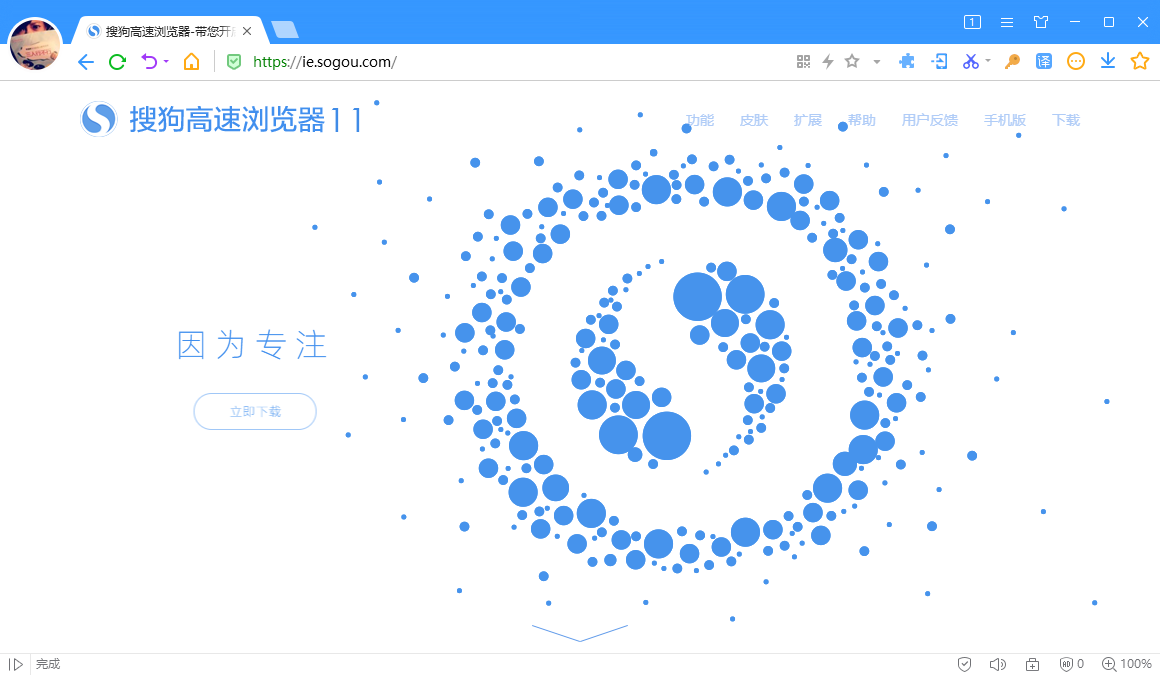The image size is (1160, 675).
Task: Show the QR code for this page
Action: [803, 62]
